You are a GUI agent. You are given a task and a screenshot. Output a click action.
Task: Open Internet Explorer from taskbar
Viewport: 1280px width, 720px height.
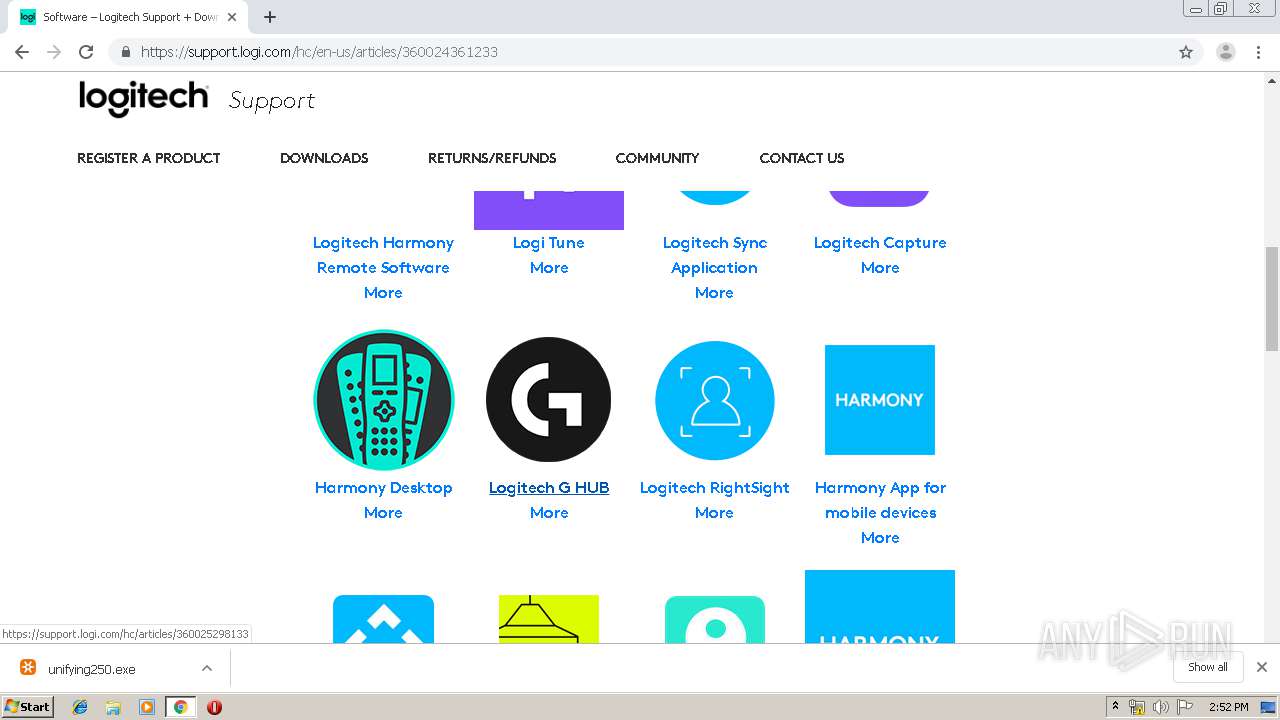click(80, 707)
